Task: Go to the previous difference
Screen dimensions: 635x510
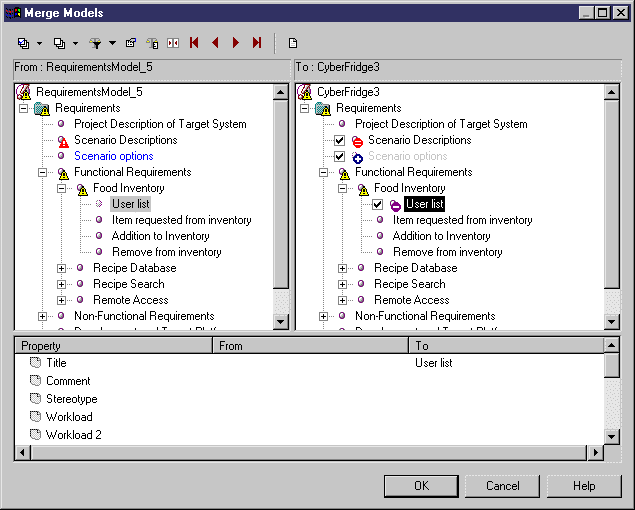Action: (215, 43)
